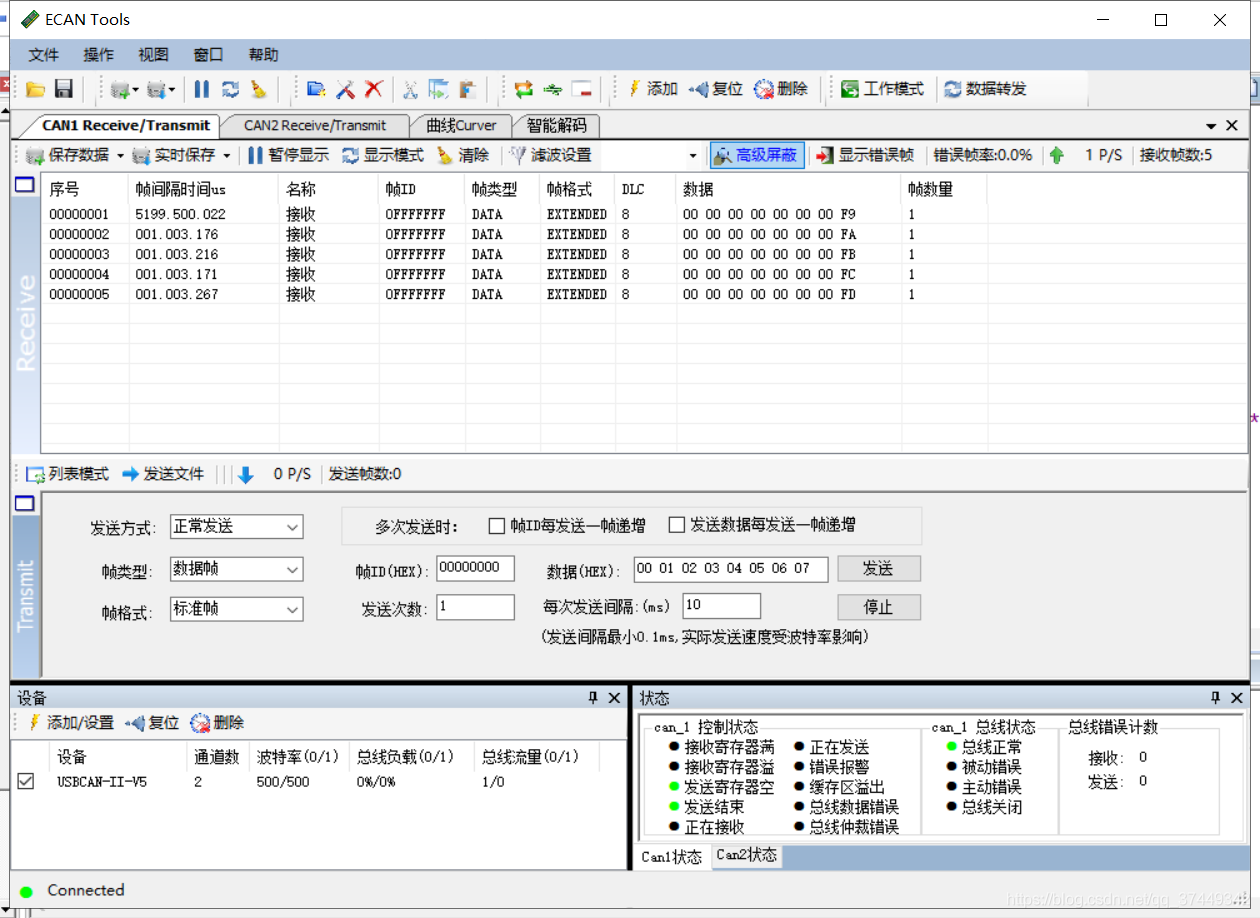The height and width of the screenshot is (918, 1260).
Task: Toggle 显示错误帧 show error frames
Action: click(x=865, y=155)
